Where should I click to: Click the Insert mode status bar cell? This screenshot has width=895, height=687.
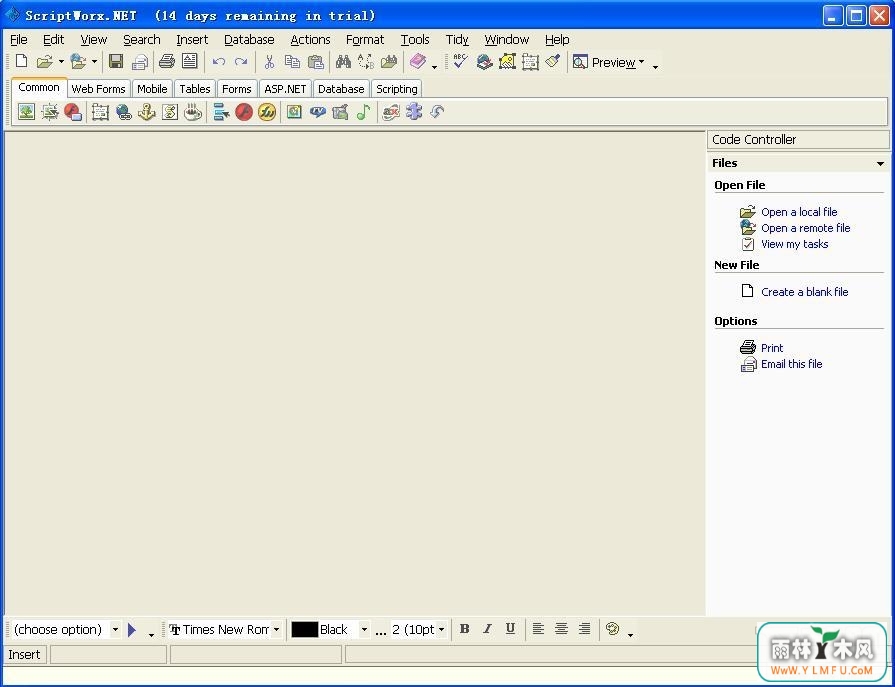click(x=25, y=654)
